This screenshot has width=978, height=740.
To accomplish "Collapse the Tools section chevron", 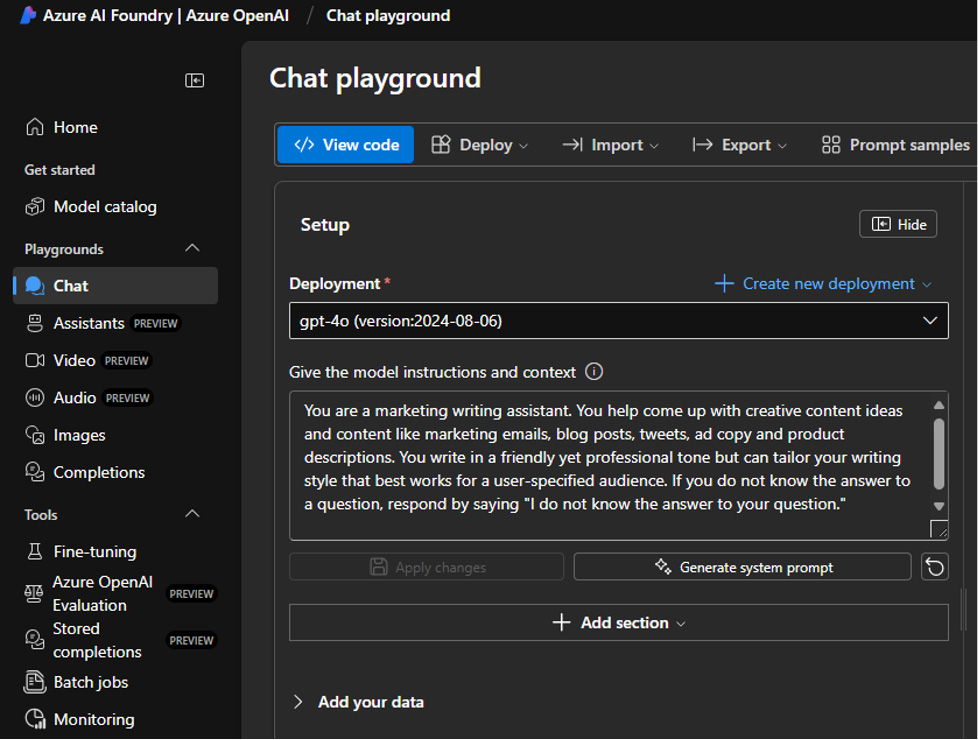I will [193, 514].
